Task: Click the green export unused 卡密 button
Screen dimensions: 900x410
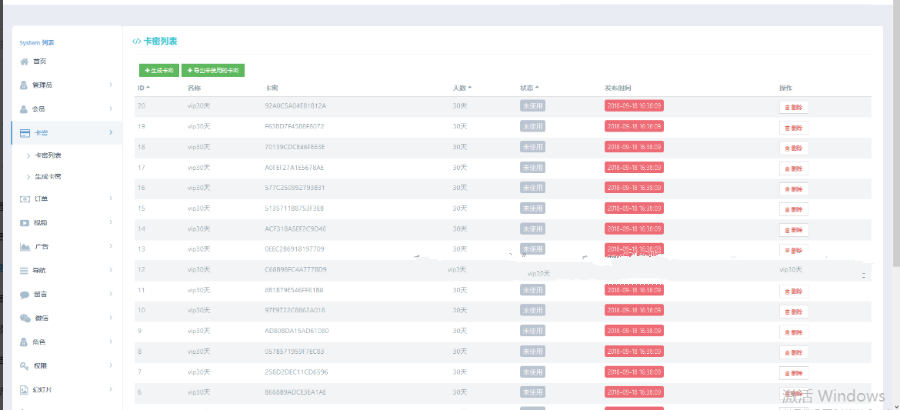Action: coord(213,71)
